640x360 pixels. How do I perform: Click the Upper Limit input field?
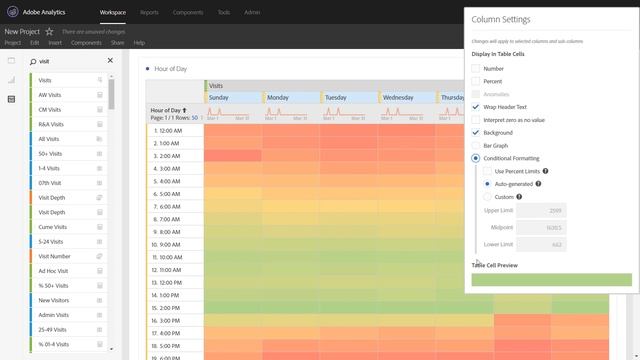pyautogui.click(x=541, y=211)
